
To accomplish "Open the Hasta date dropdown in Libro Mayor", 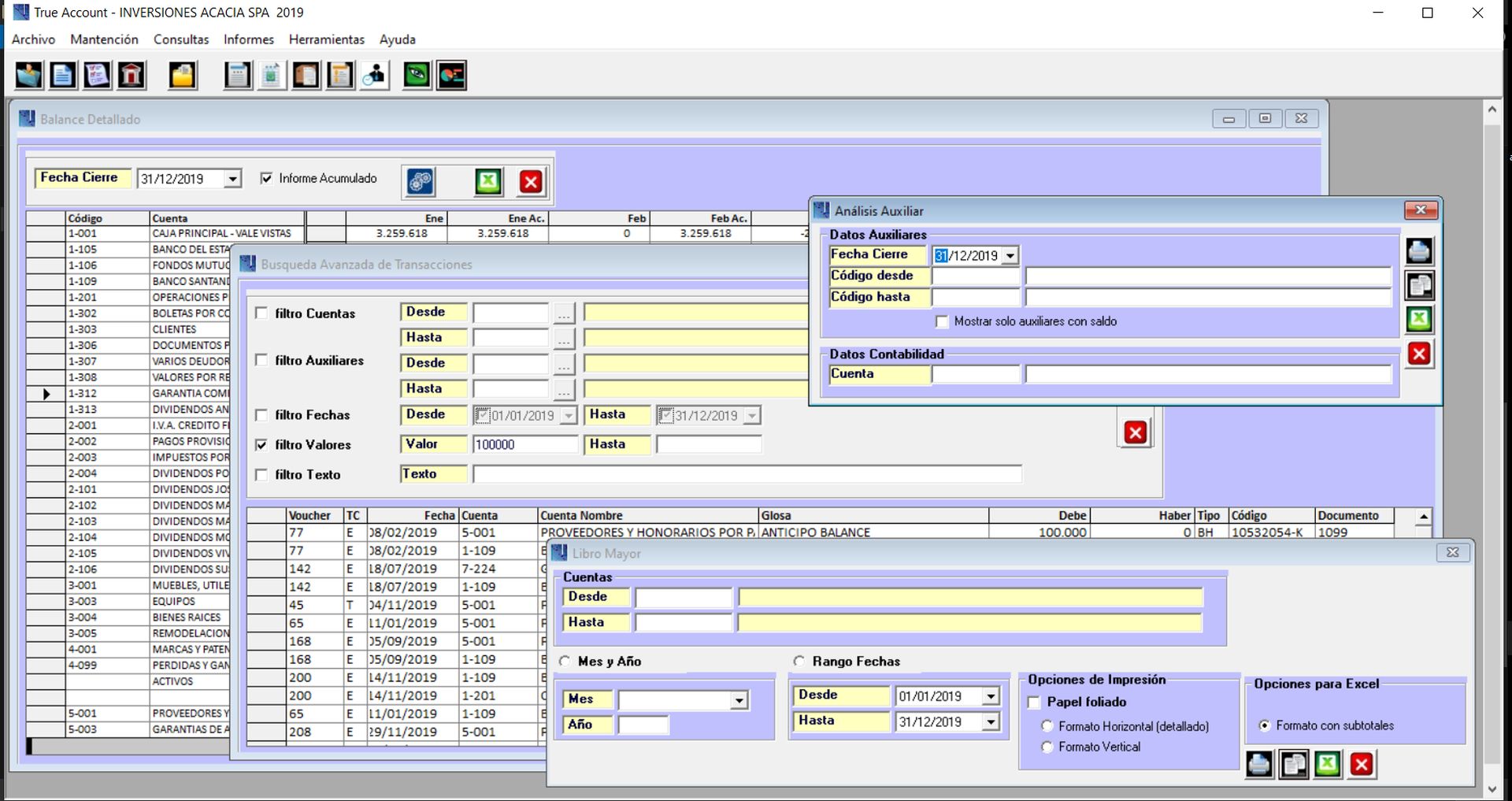I will [x=991, y=721].
